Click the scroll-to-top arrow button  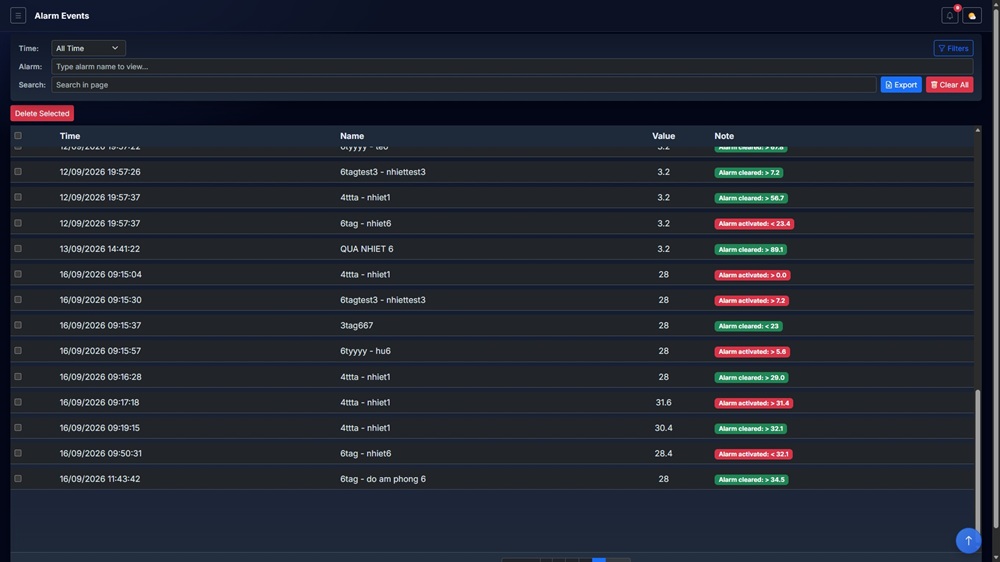click(968, 540)
